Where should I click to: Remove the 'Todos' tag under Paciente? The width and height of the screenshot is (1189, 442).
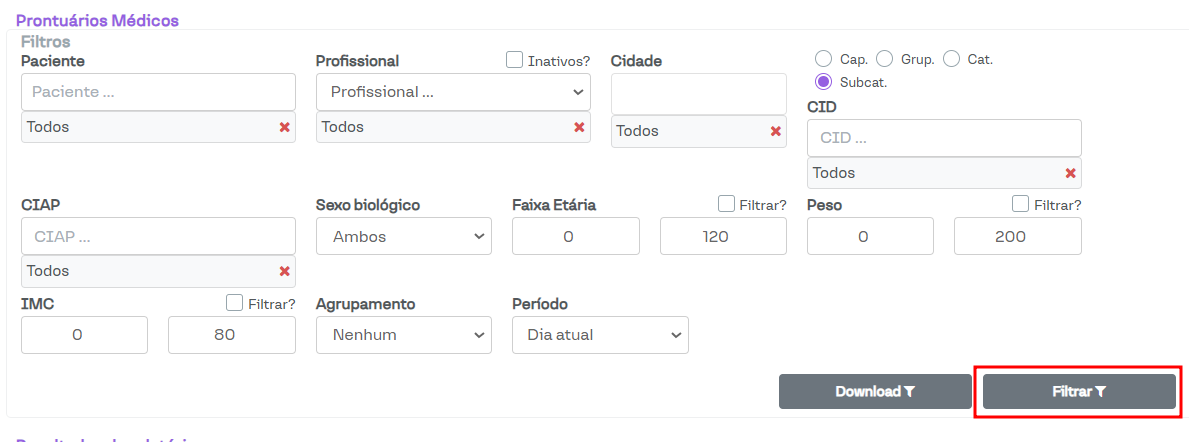click(284, 127)
